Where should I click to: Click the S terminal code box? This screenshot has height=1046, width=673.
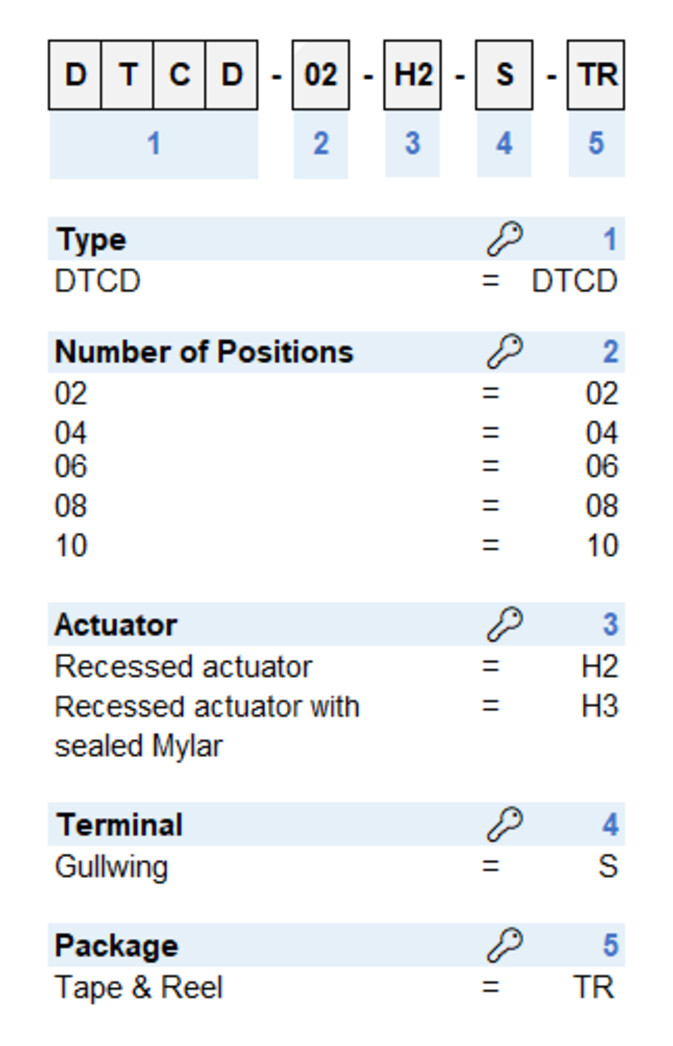point(504,75)
